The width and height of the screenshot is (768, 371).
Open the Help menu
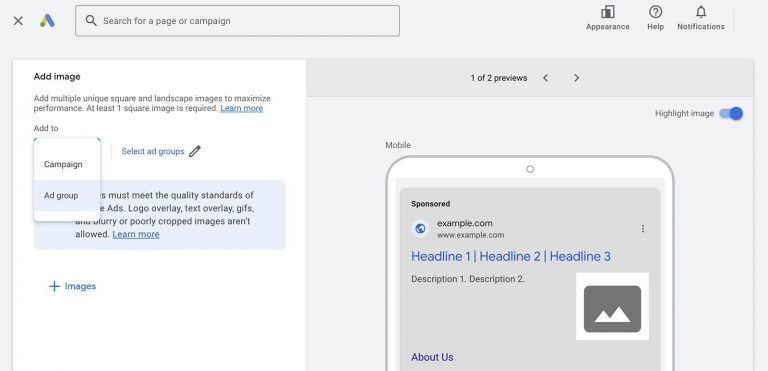655,18
